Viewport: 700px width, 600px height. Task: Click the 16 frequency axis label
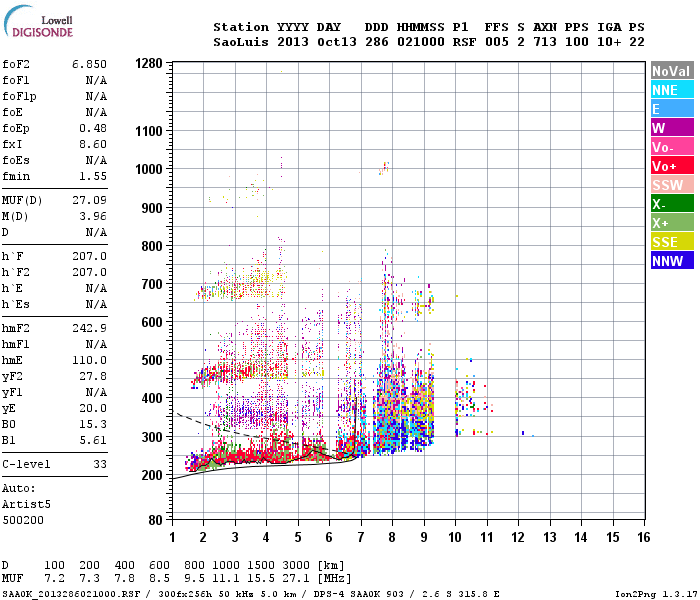tap(644, 537)
